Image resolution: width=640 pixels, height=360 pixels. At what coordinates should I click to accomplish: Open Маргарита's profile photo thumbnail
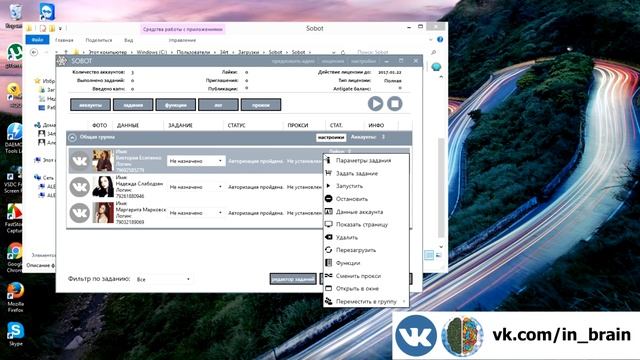(x=103, y=213)
